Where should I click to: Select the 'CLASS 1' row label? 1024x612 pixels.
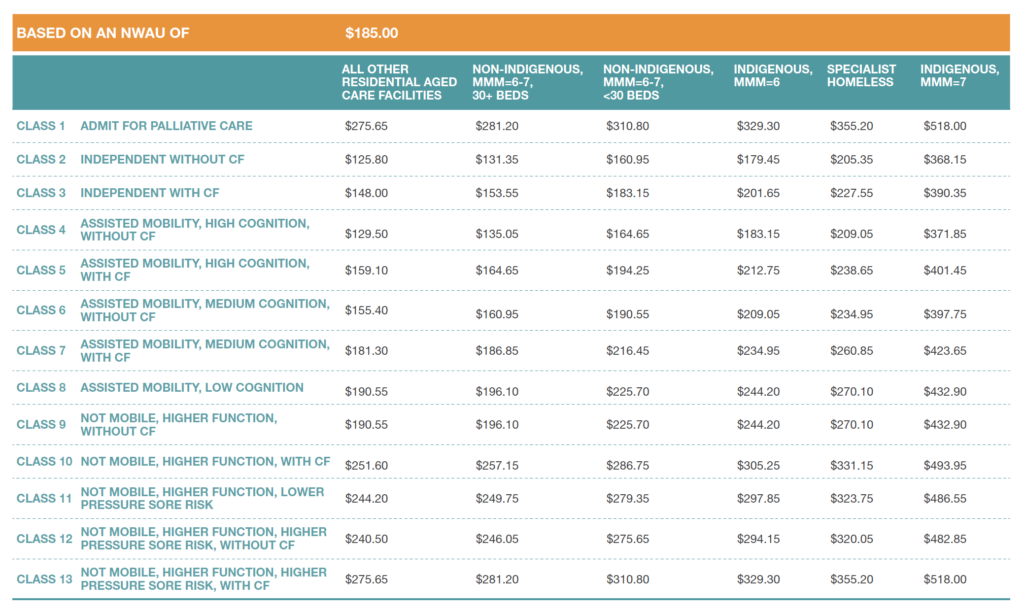(40, 126)
